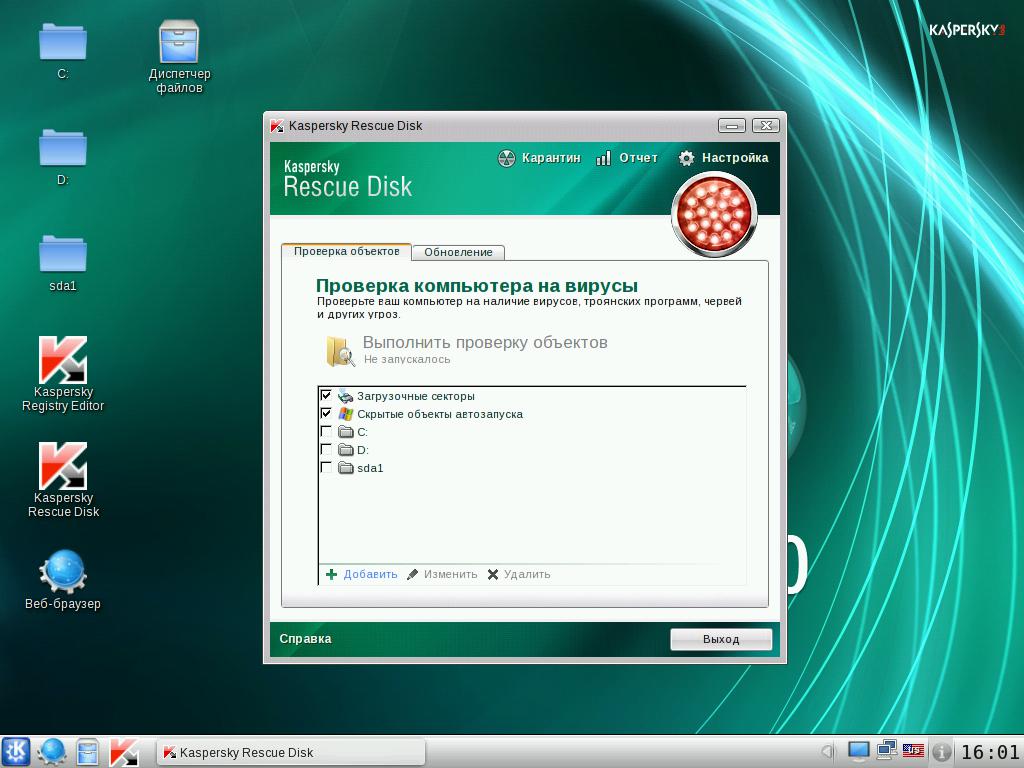Viewport: 1024px width, 768px height.
Task: Uncheck Загрузочные секторы scan target
Action: tap(327, 396)
